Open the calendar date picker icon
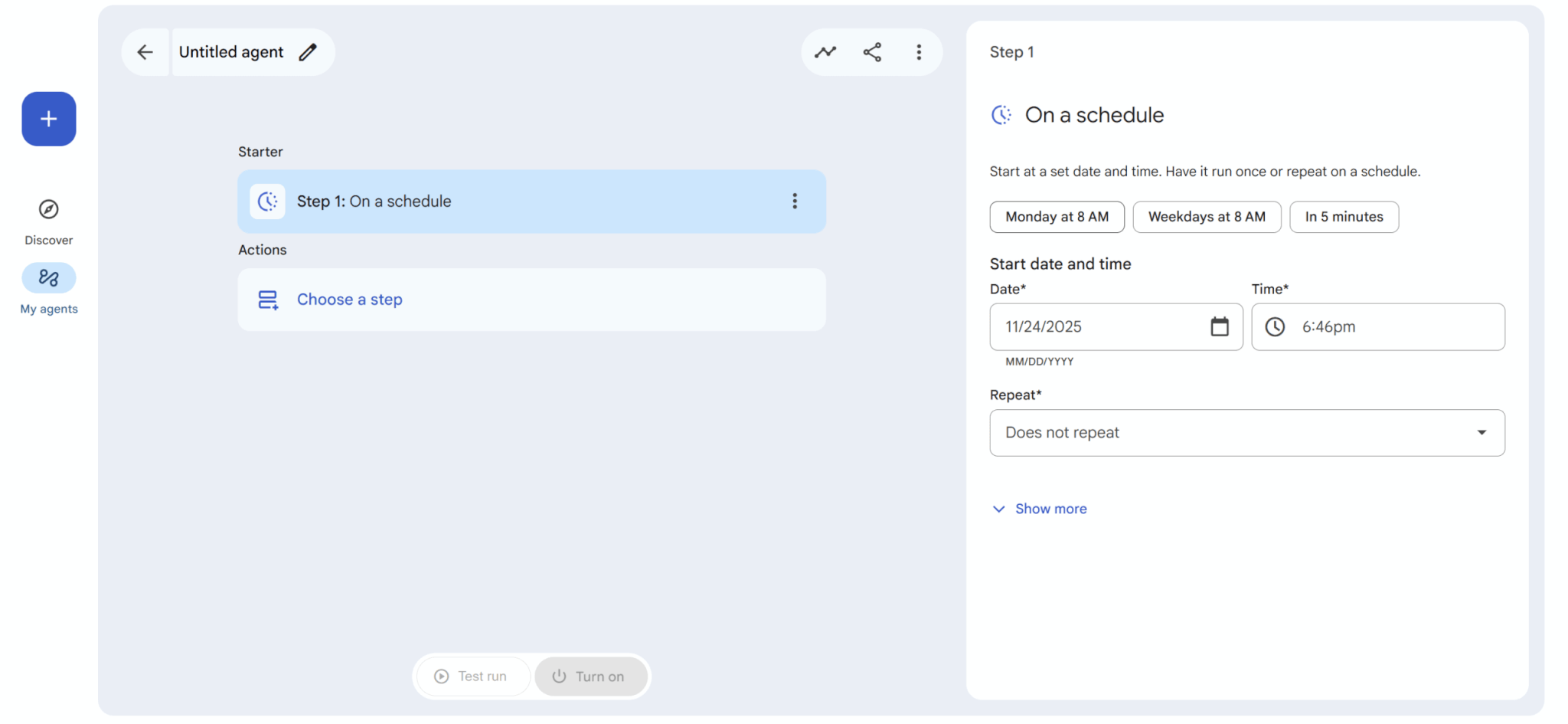Image resolution: width=1568 pixels, height=724 pixels. [x=1219, y=326]
